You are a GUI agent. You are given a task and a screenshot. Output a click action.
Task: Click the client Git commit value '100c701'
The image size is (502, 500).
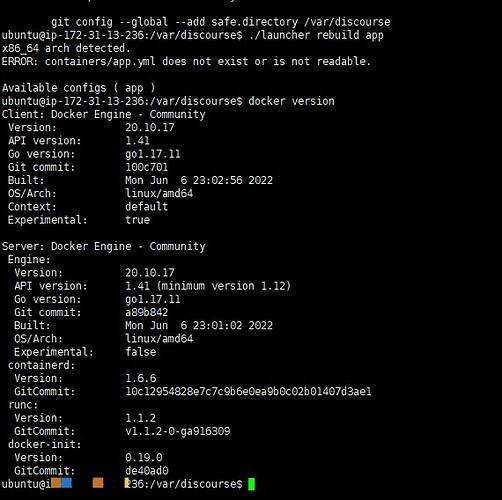147,167
